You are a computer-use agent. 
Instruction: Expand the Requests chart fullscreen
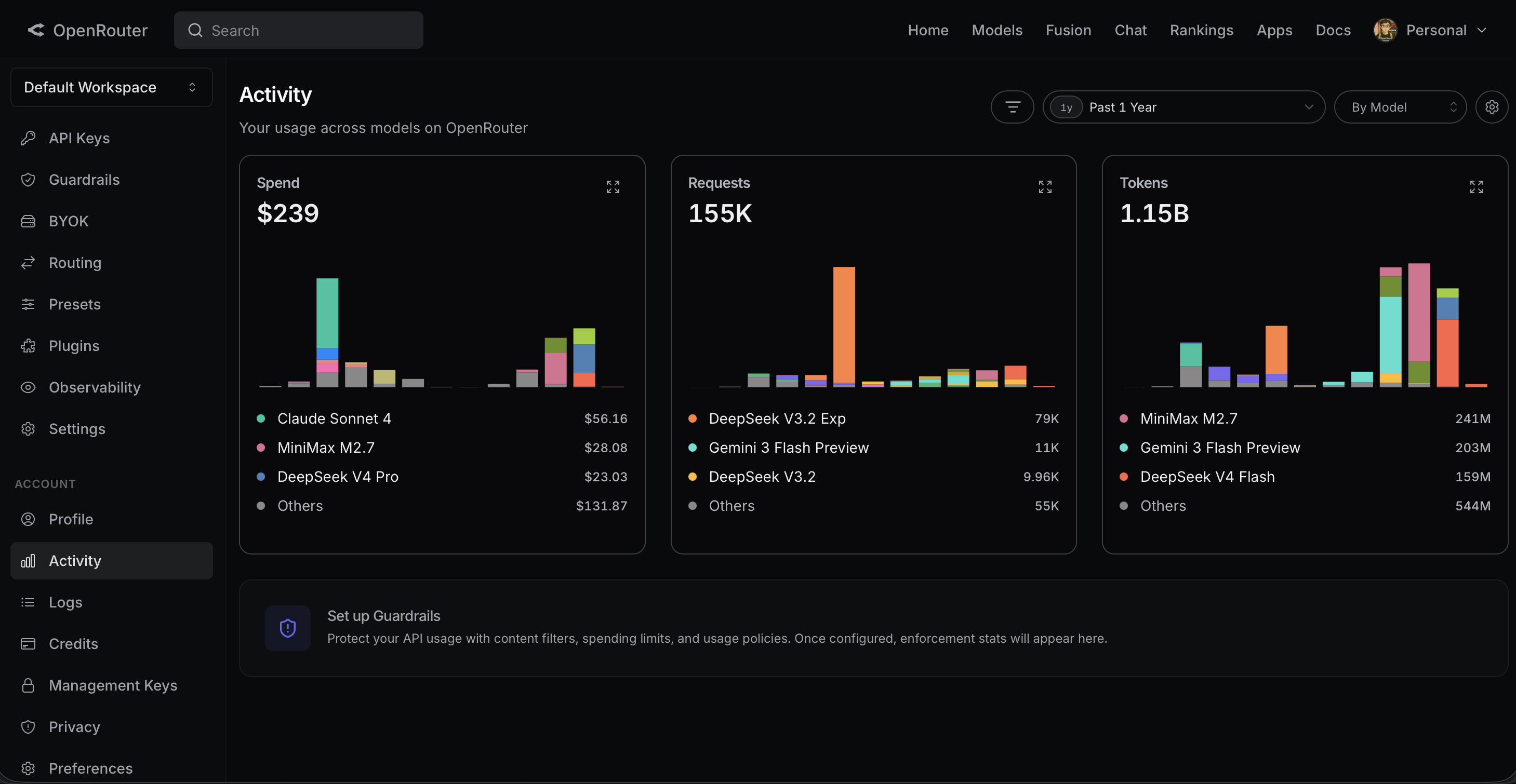pyautogui.click(x=1045, y=187)
